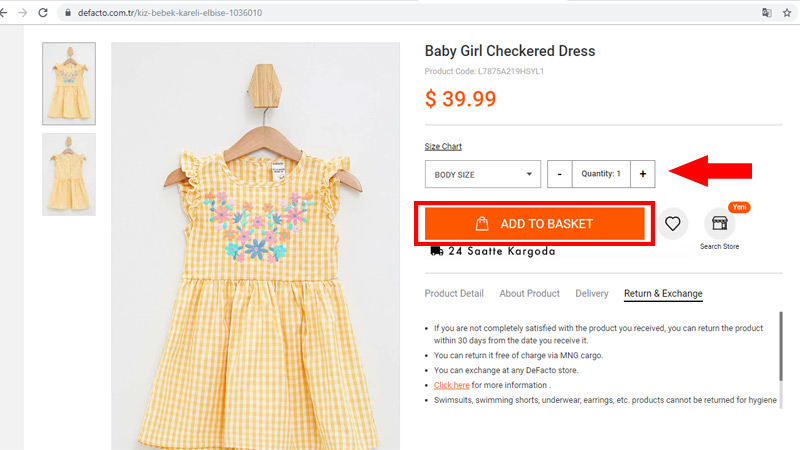This screenshot has height=450, width=800.
Task: Open the Size Chart link
Action: click(443, 146)
